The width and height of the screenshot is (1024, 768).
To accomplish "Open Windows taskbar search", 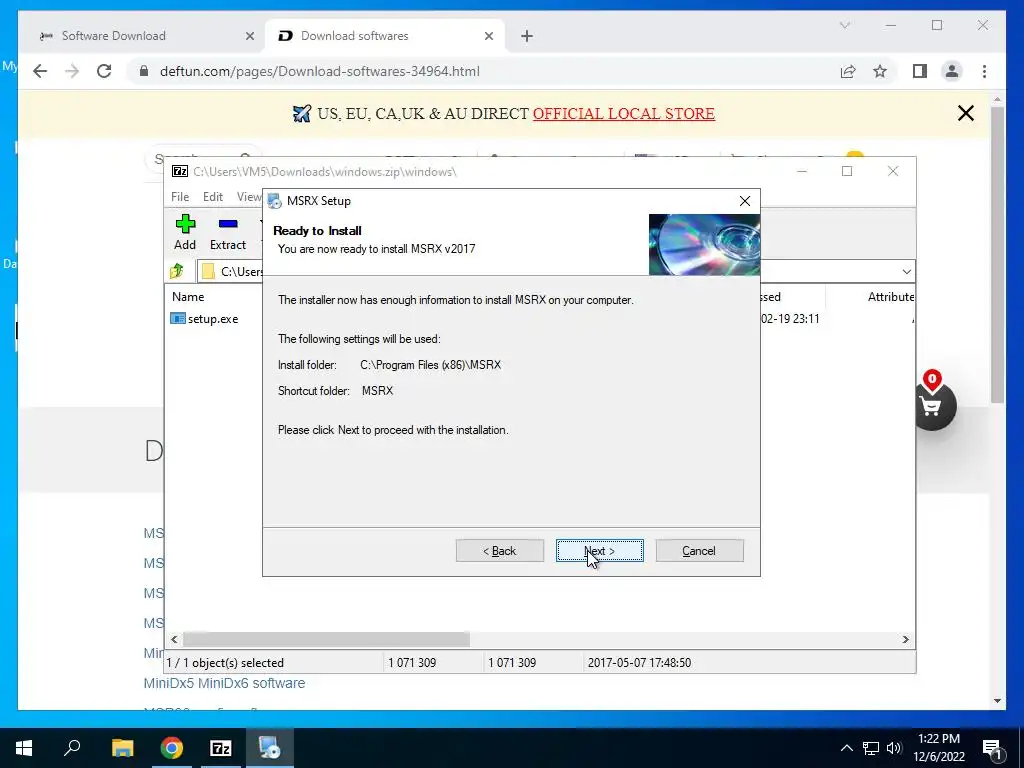I will 72,748.
